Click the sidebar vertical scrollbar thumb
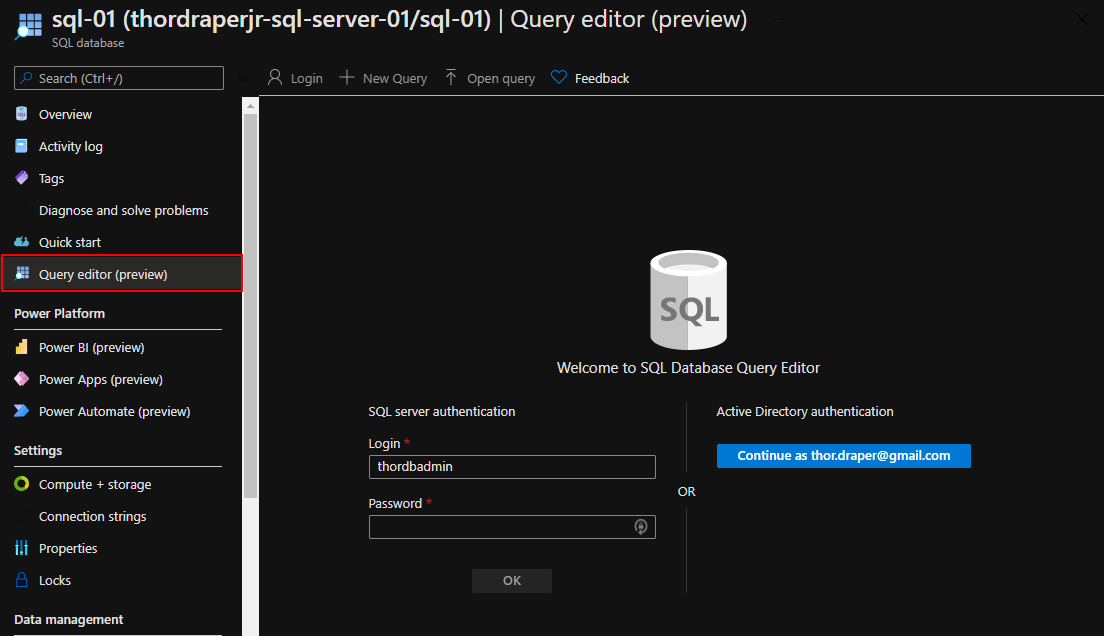This screenshot has width=1104, height=636. pyautogui.click(x=251, y=306)
